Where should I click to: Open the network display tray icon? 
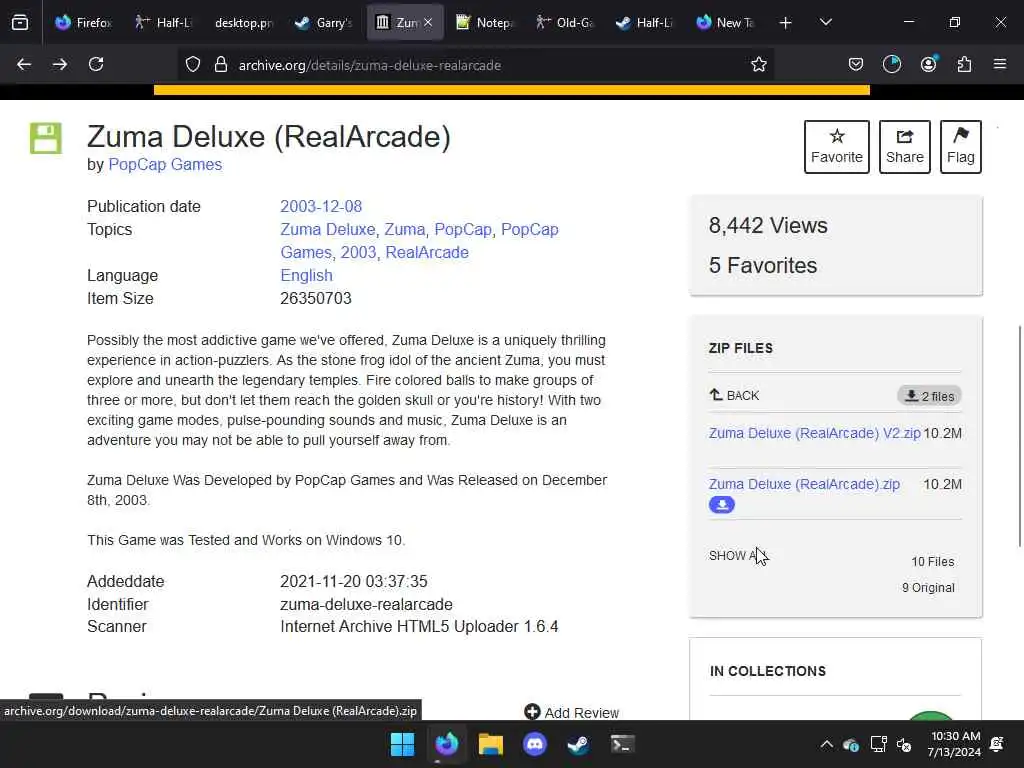(x=878, y=744)
